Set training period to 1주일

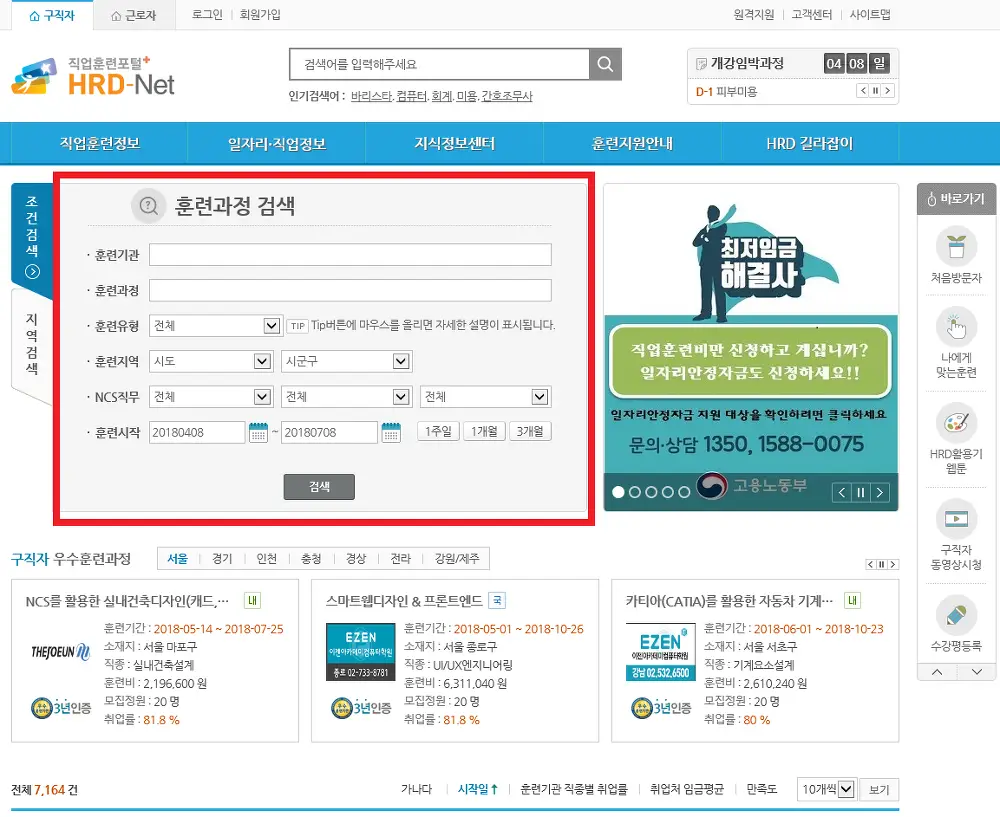pyautogui.click(x=438, y=431)
